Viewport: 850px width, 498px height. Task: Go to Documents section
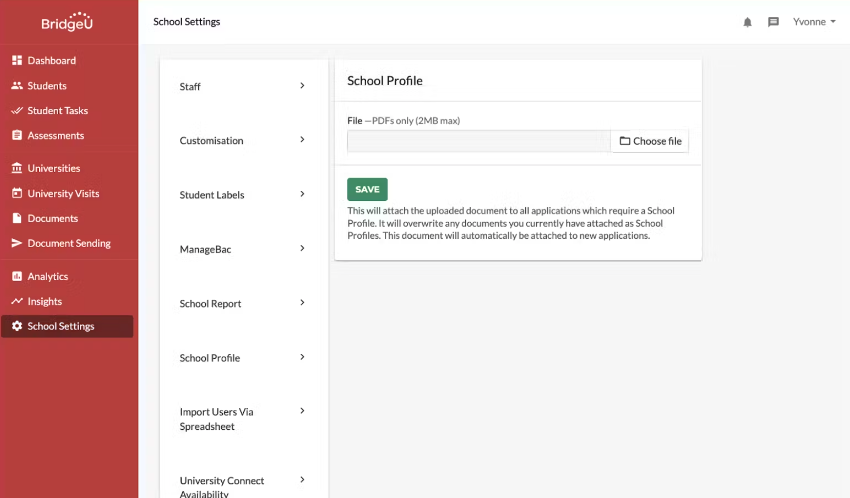[53, 218]
